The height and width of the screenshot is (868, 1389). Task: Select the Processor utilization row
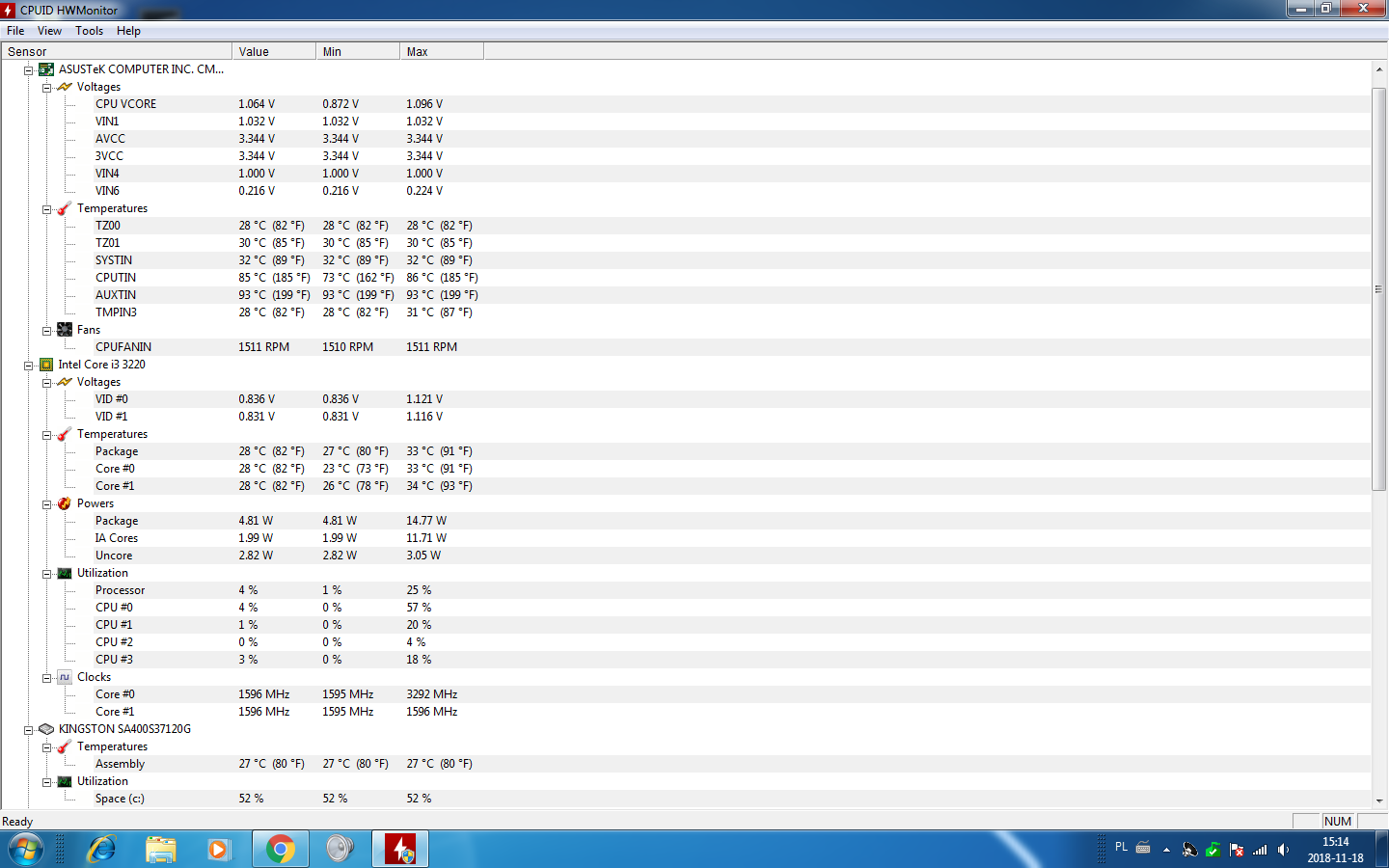[x=686, y=590]
